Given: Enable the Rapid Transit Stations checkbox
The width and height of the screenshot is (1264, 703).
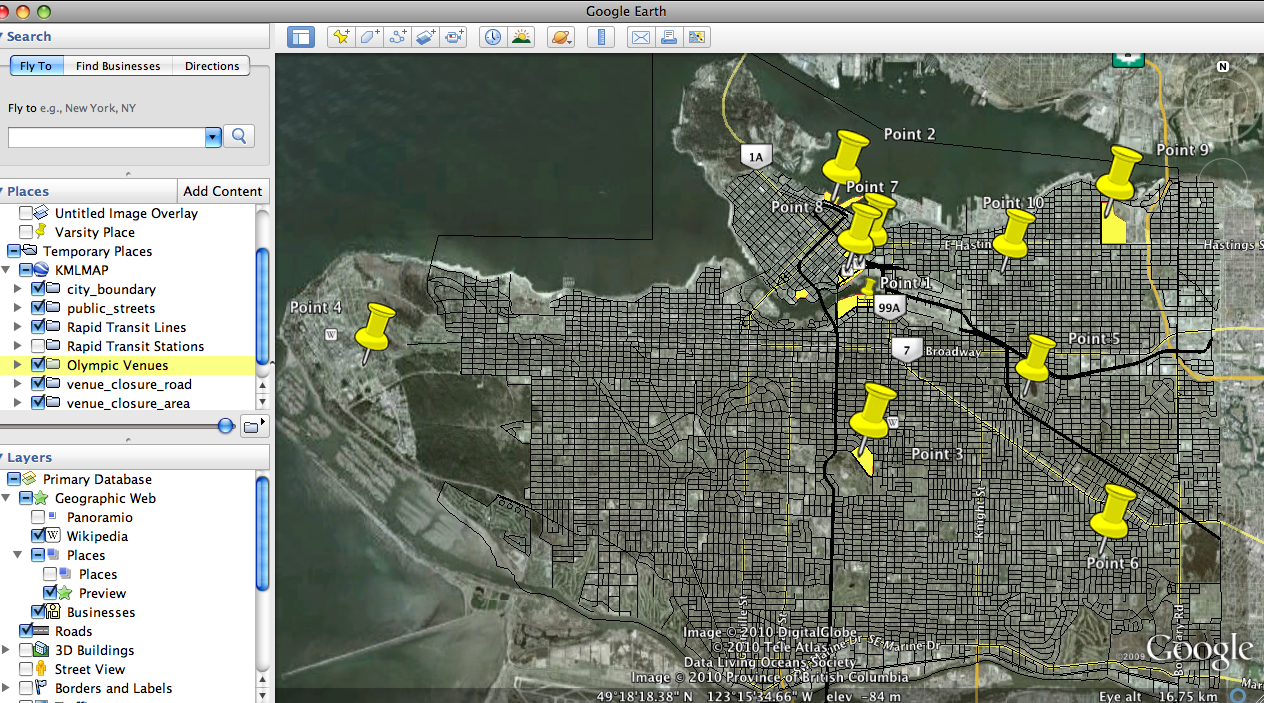Looking at the screenshot, I should click(x=38, y=346).
